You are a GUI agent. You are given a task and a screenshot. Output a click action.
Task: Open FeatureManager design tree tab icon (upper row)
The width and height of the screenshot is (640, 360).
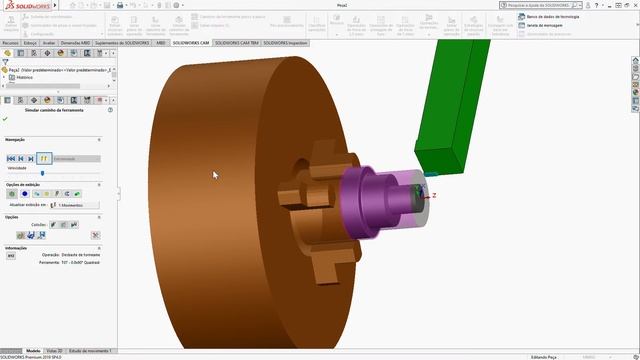pyautogui.click(x=7, y=53)
